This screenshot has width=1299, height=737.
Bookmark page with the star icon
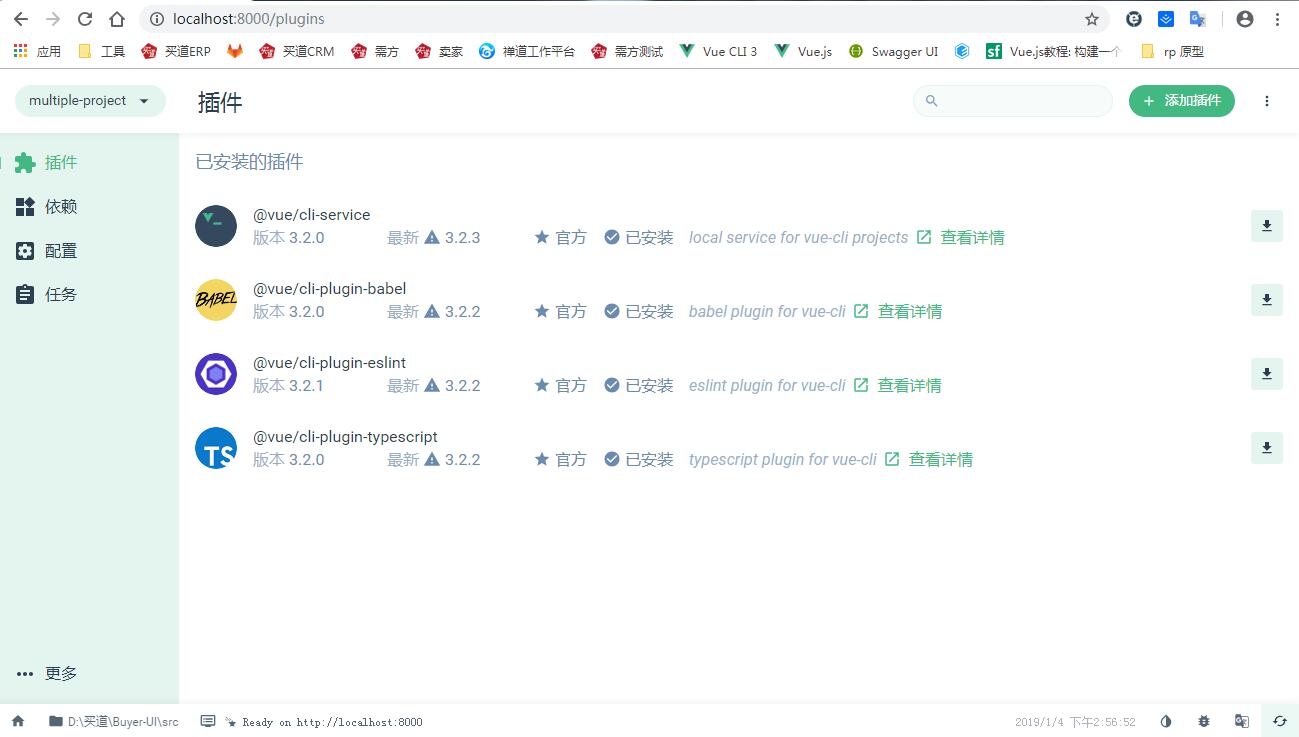point(1092,19)
